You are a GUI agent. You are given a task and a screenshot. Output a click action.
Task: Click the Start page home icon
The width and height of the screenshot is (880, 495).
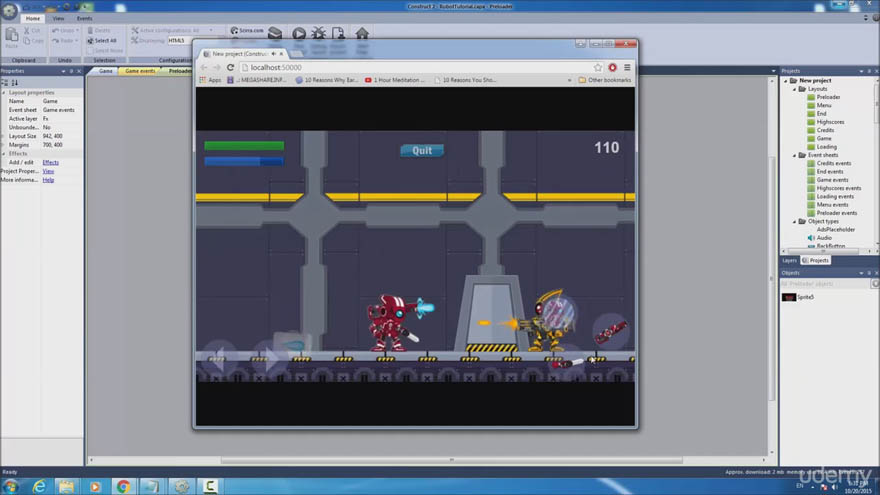pos(362,34)
